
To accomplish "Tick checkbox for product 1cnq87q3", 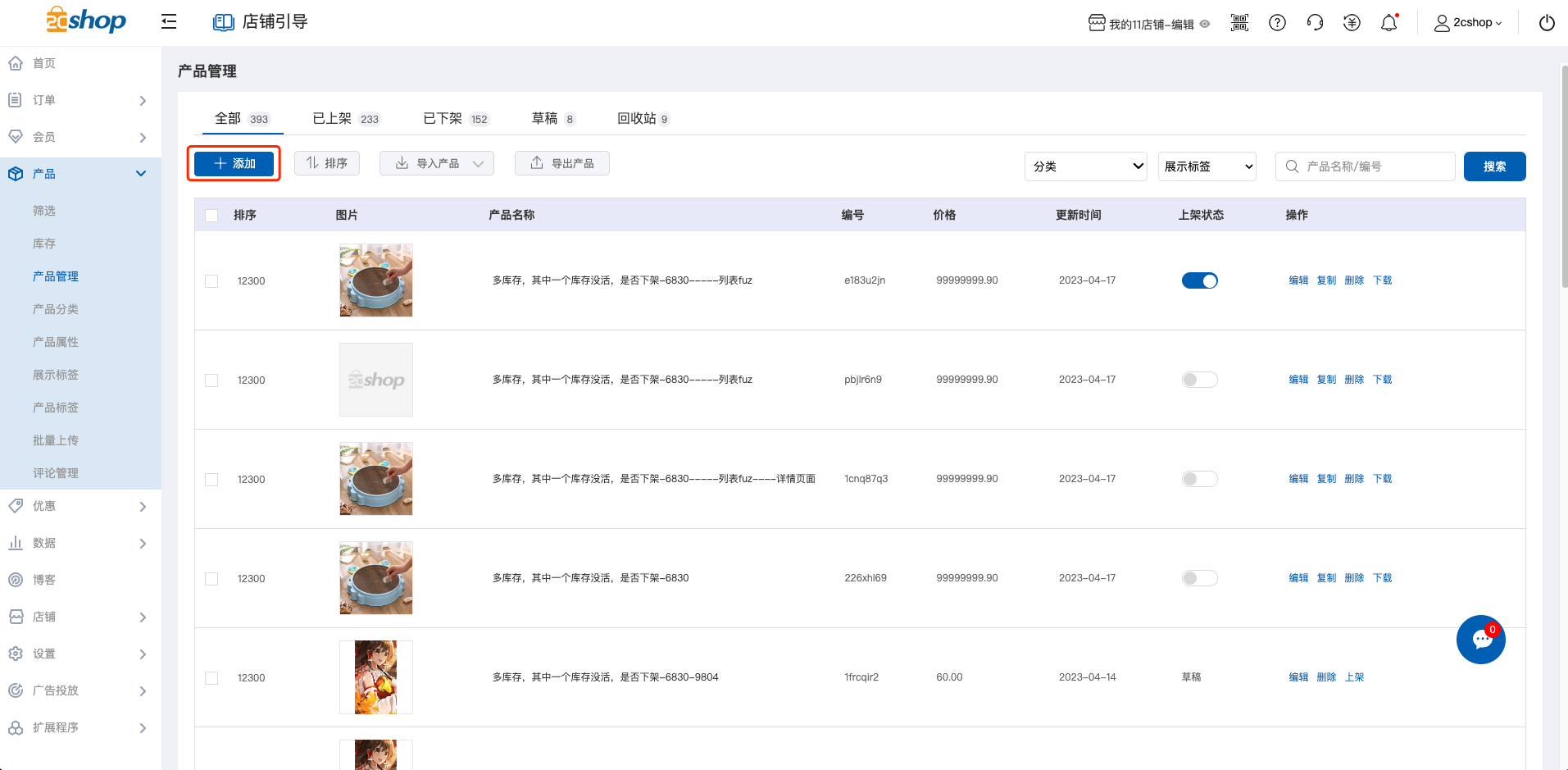I will [x=211, y=480].
